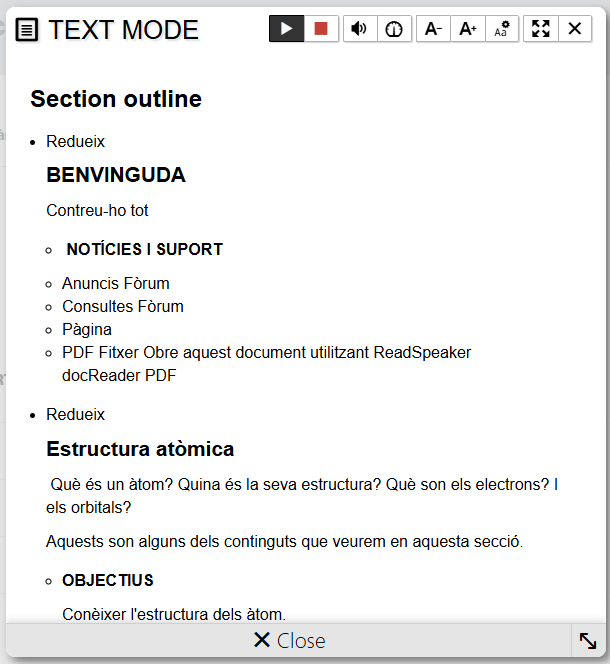Screen dimensions: 610x664
Task: Open the PDF Fitxer docReader entry
Action: pos(266,364)
